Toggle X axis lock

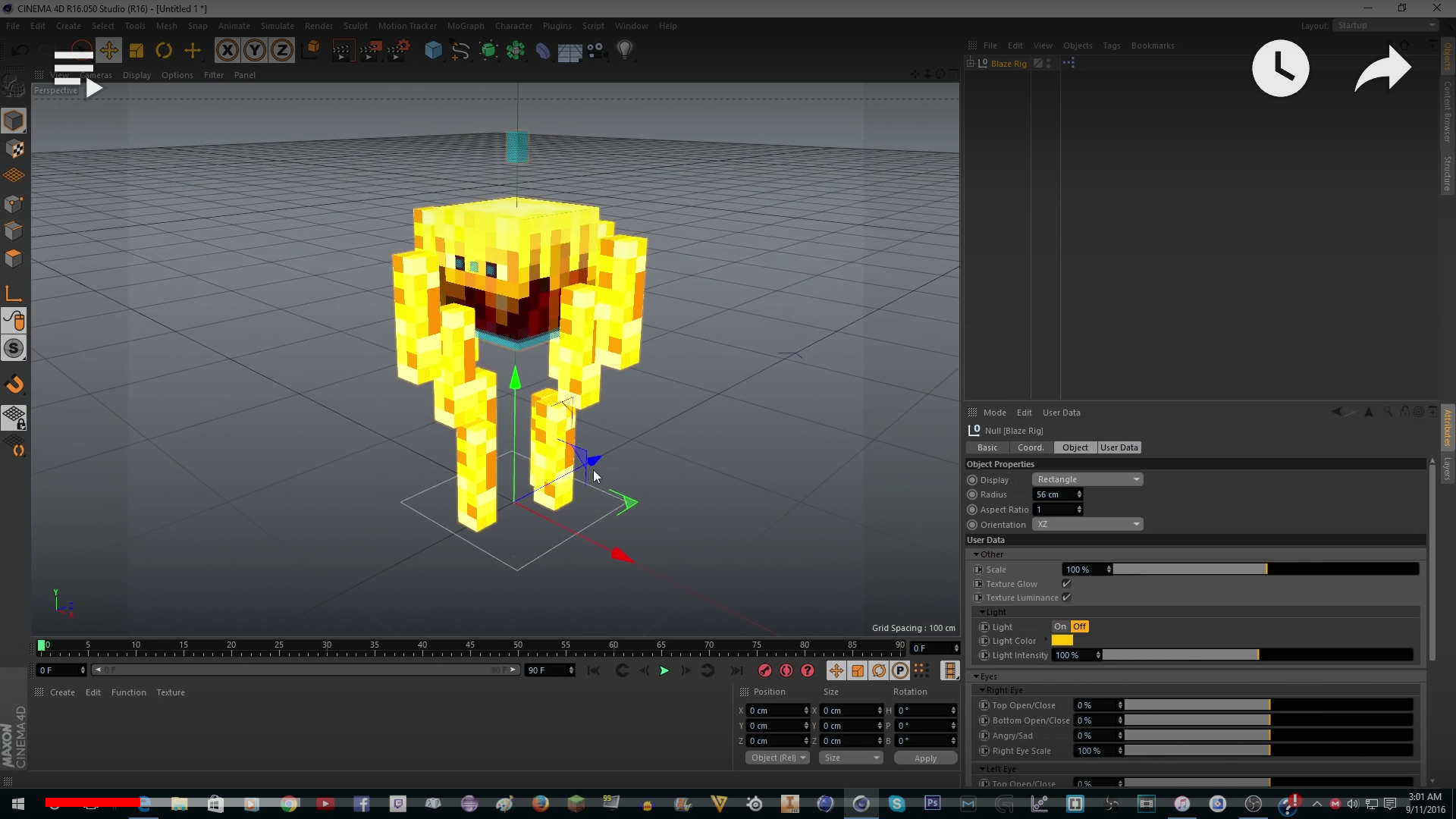[x=227, y=51]
